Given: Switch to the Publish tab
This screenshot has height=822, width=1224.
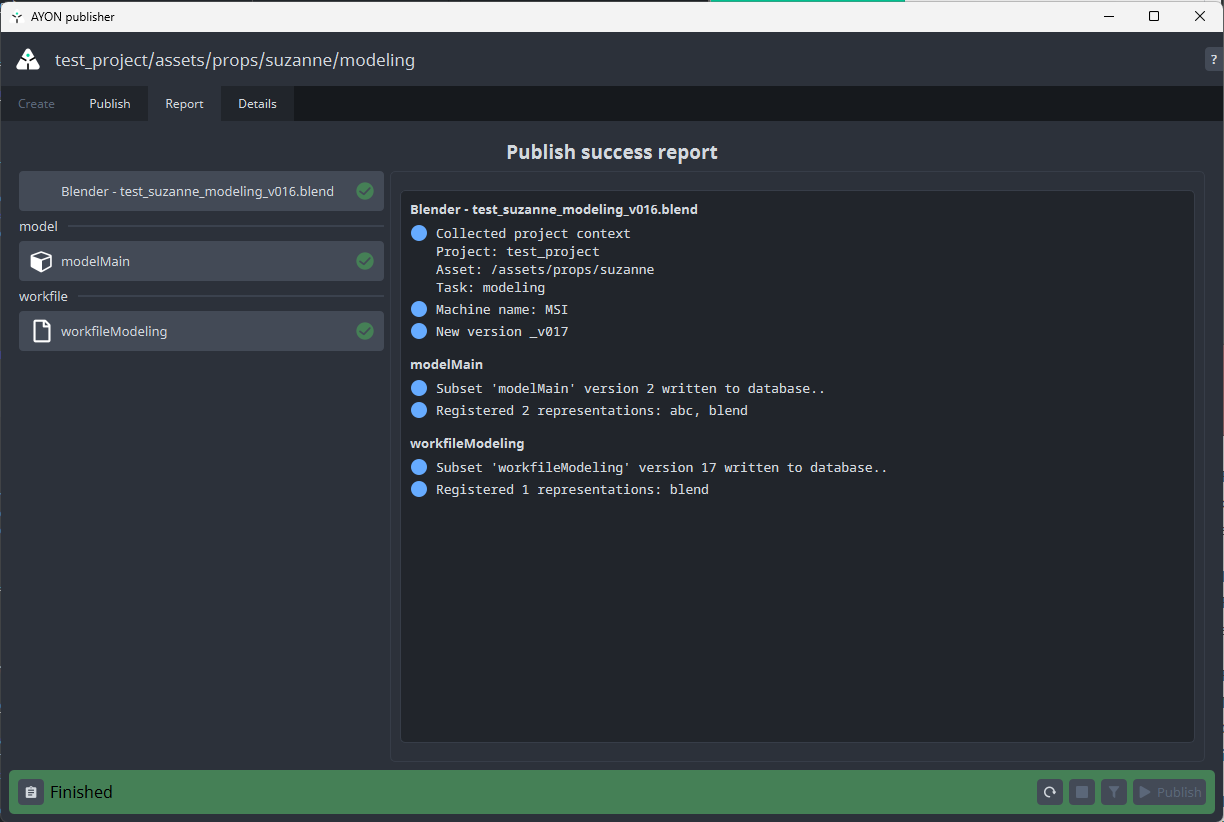Looking at the screenshot, I should tap(110, 104).
